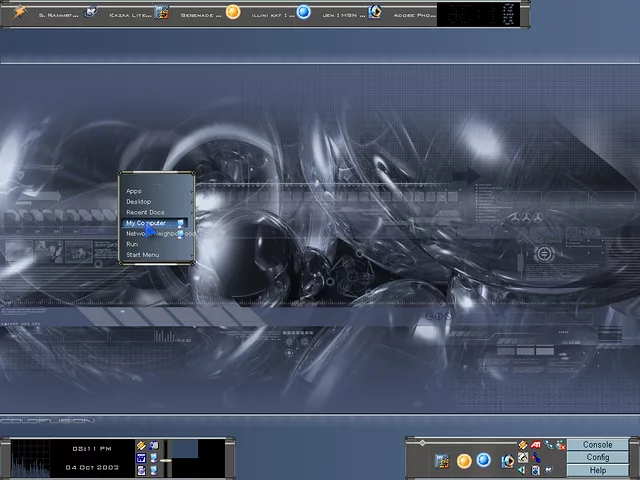Image resolution: width=640 pixels, height=480 pixels.
Task: Click the Winamp icon in bottom-right panel
Action: (x=442, y=461)
